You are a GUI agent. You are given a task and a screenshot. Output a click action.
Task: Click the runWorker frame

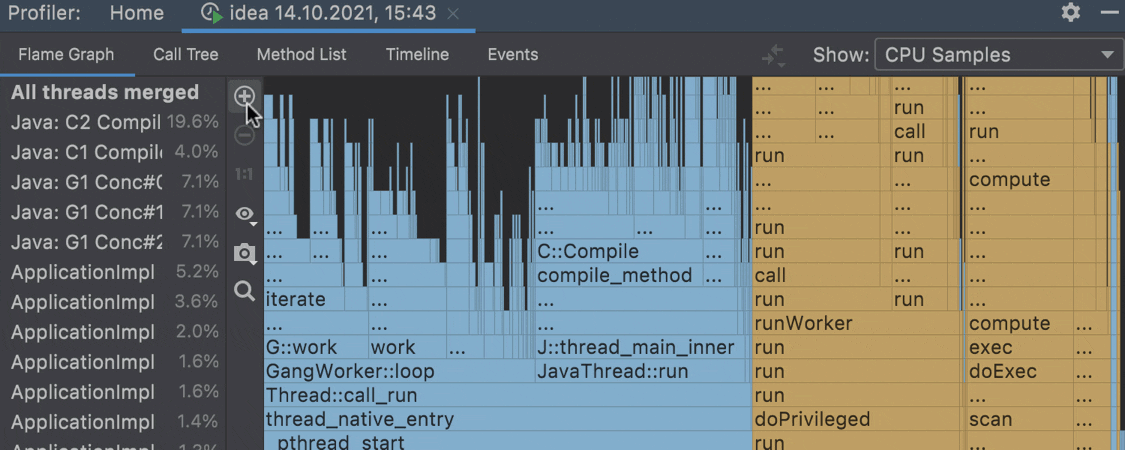(856, 324)
